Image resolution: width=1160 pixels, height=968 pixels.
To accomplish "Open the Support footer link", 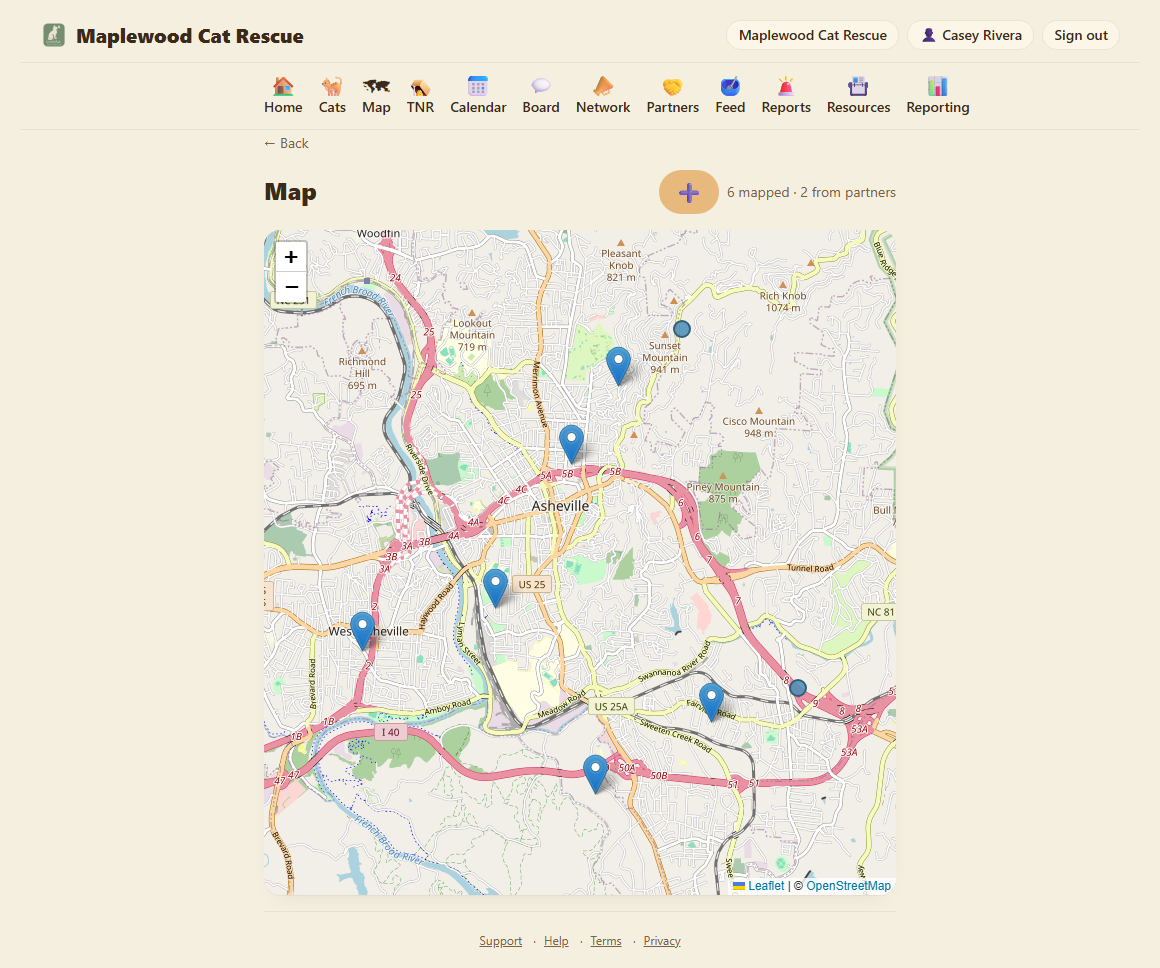I will pyautogui.click(x=500, y=941).
